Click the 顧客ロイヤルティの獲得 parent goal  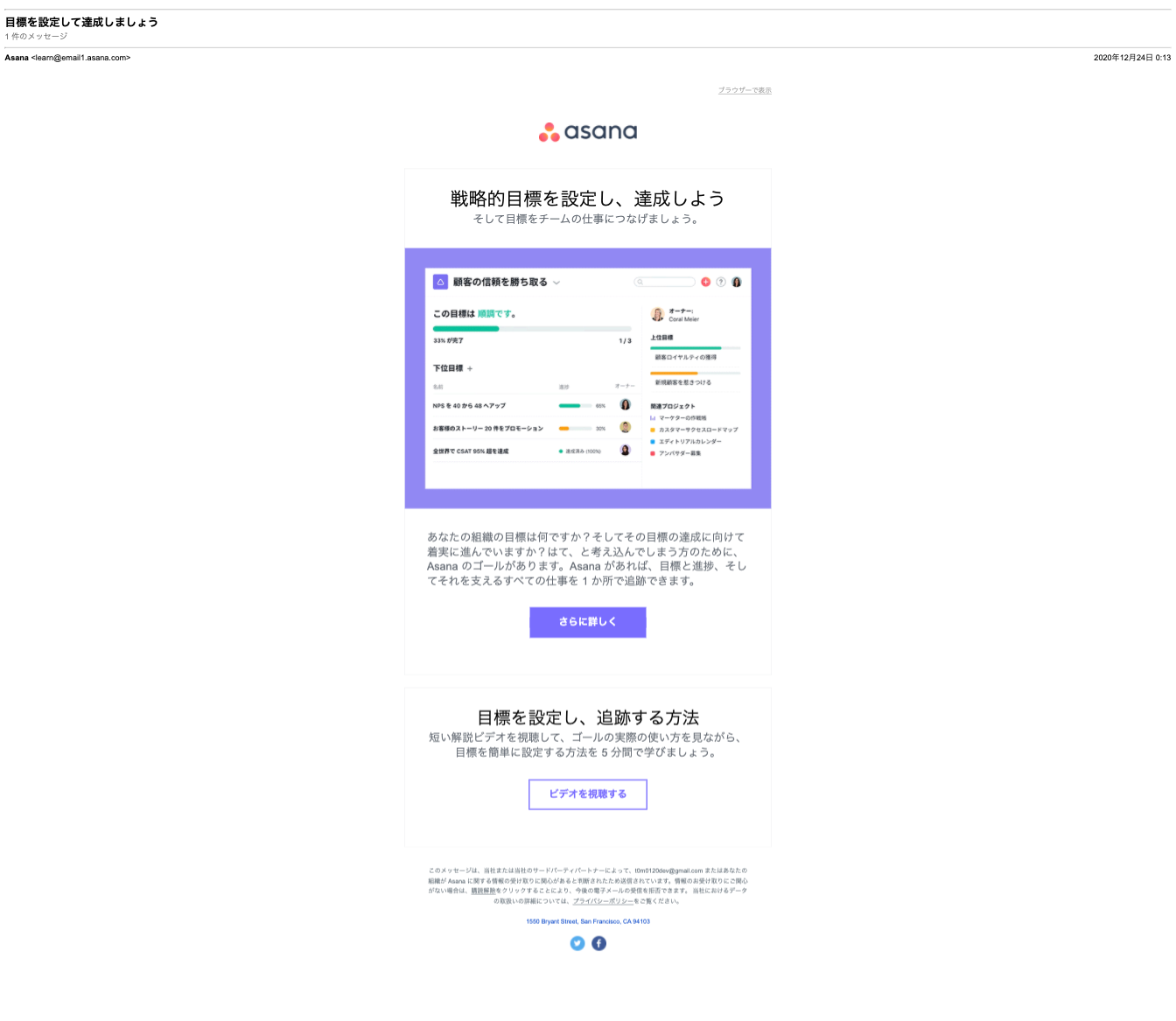click(686, 357)
